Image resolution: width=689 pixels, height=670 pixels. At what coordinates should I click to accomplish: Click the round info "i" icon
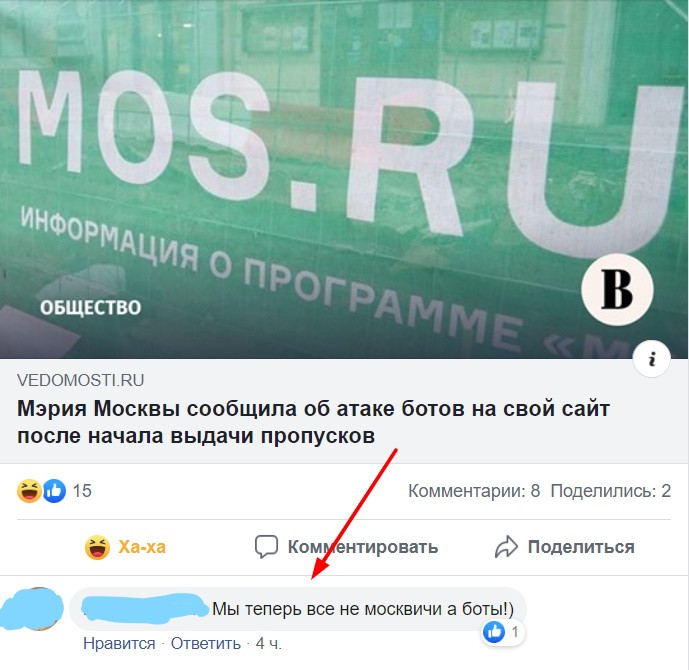(652, 359)
